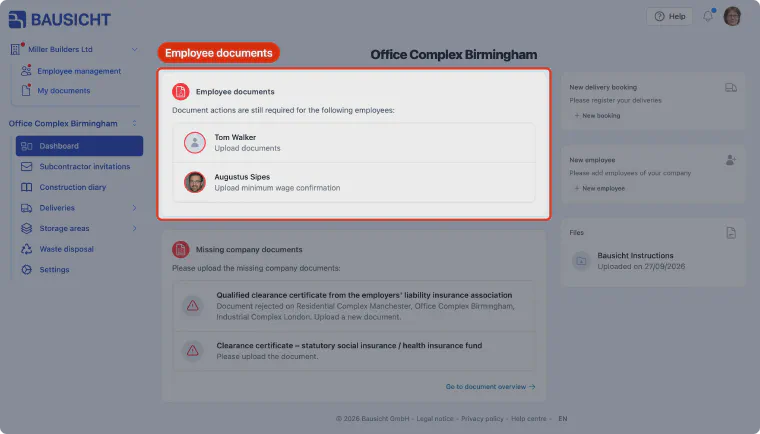The height and width of the screenshot is (434, 760).
Task: Open My documents
Action: tap(63, 91)
